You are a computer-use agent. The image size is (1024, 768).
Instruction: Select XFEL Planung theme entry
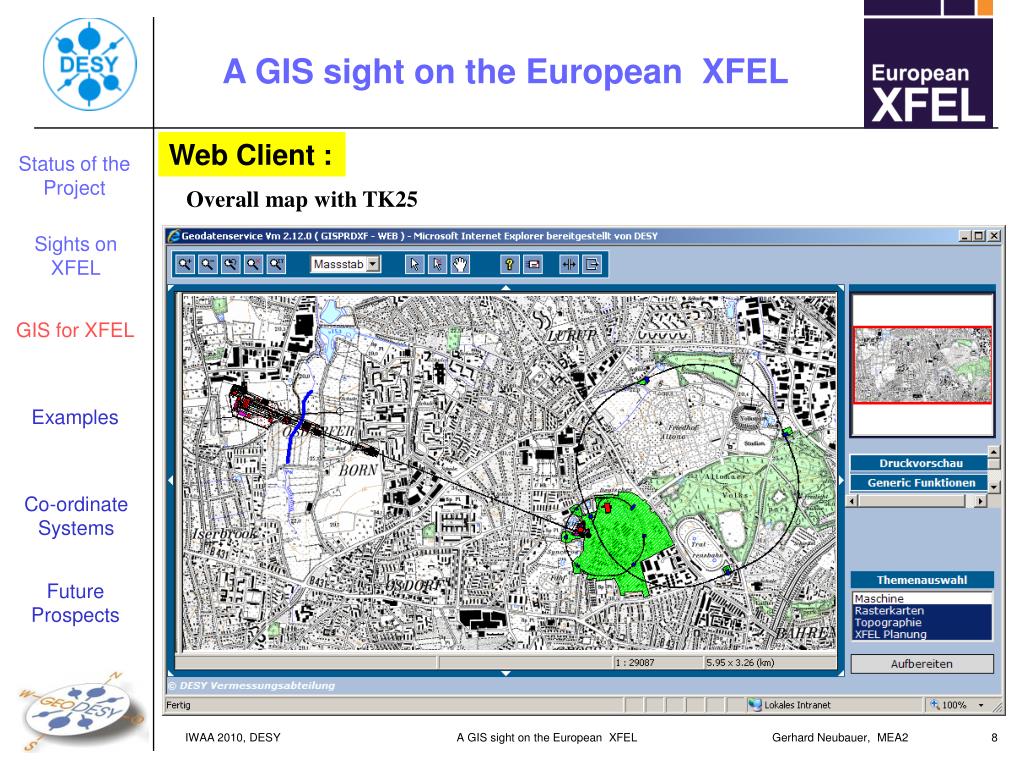(889, 634)
